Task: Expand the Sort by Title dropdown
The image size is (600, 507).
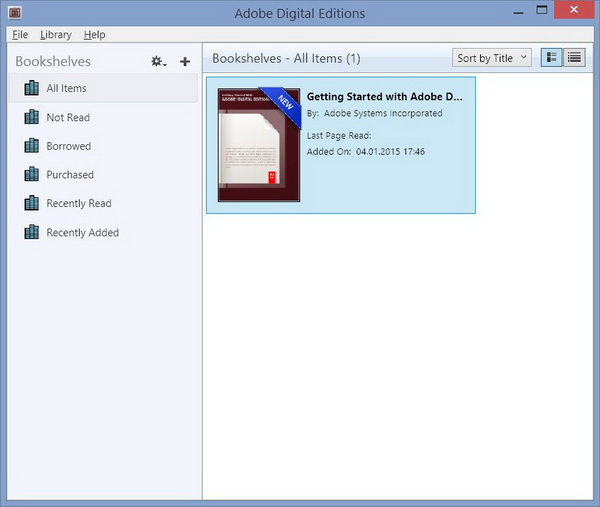Action: point(492,58)
